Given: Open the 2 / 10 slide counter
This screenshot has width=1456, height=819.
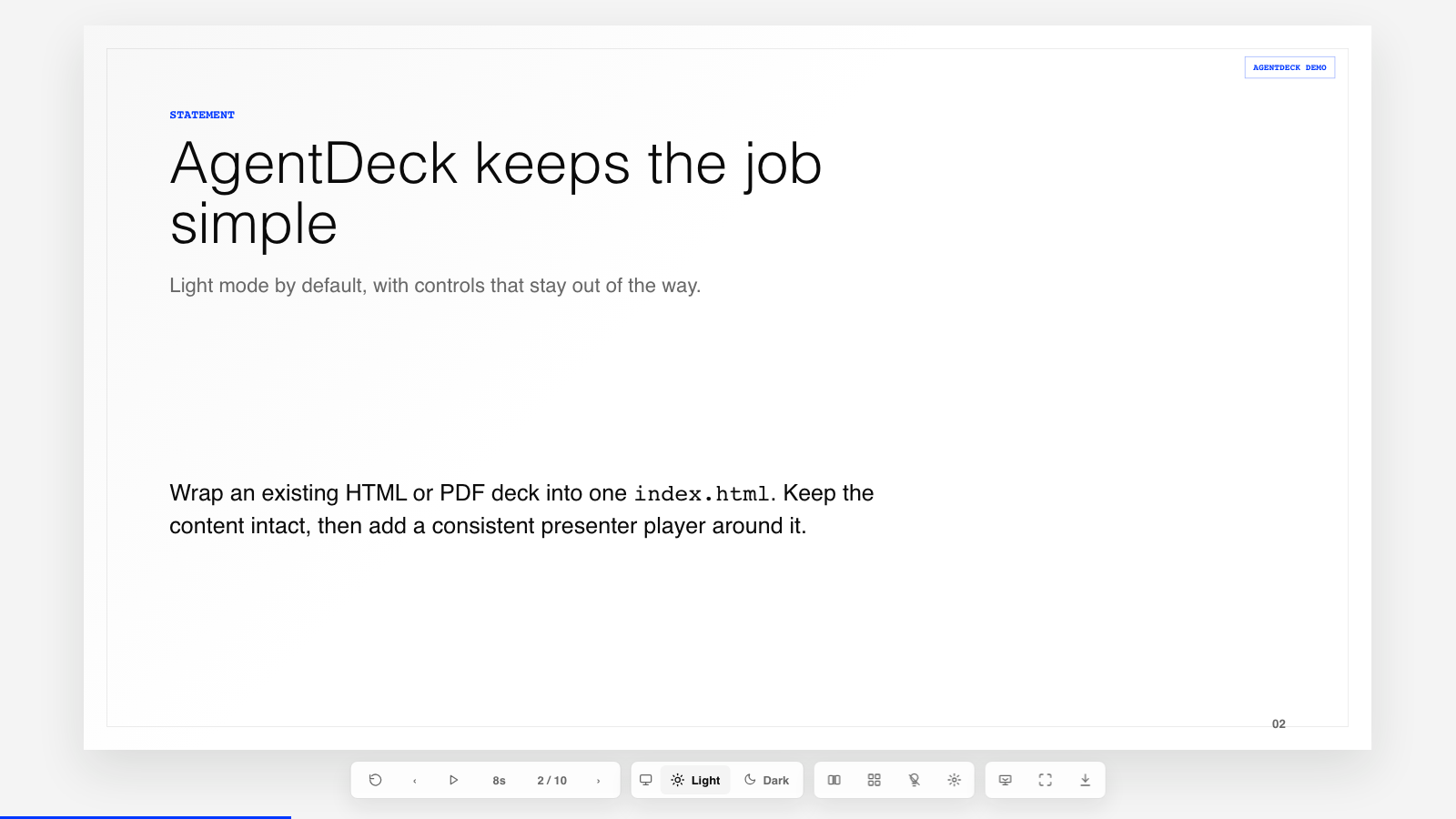Looking at the screenshot, I should click(x=551, y=780).
